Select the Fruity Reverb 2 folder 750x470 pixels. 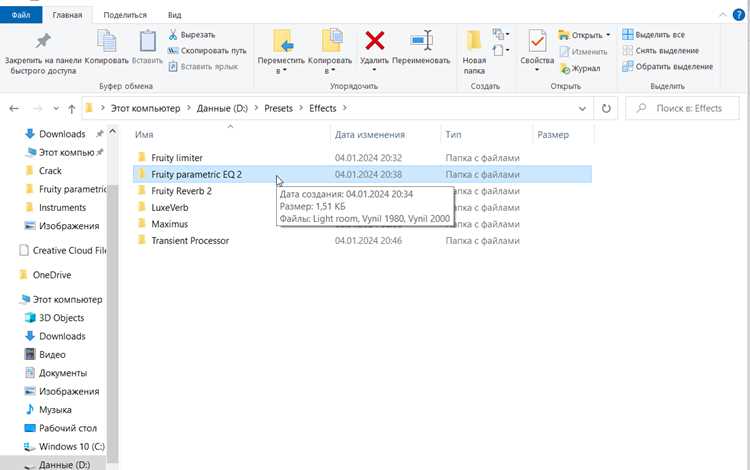(181, 191)
